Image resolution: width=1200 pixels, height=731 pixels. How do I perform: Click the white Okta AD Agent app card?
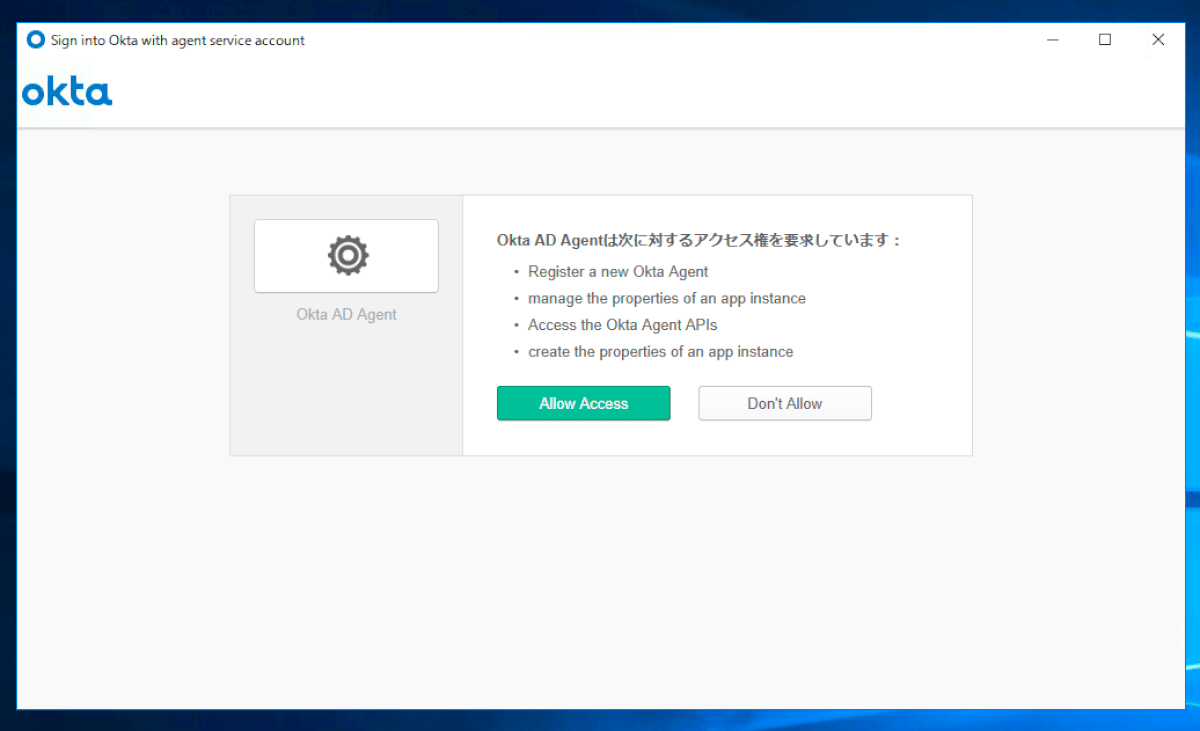346,255
